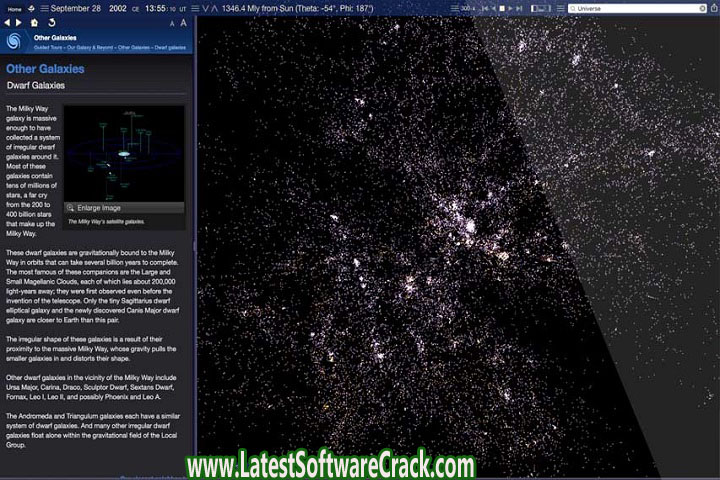Open the viewing location icon beside Home
The width and height of the screenshot is (720, 480).
point(31,9)
